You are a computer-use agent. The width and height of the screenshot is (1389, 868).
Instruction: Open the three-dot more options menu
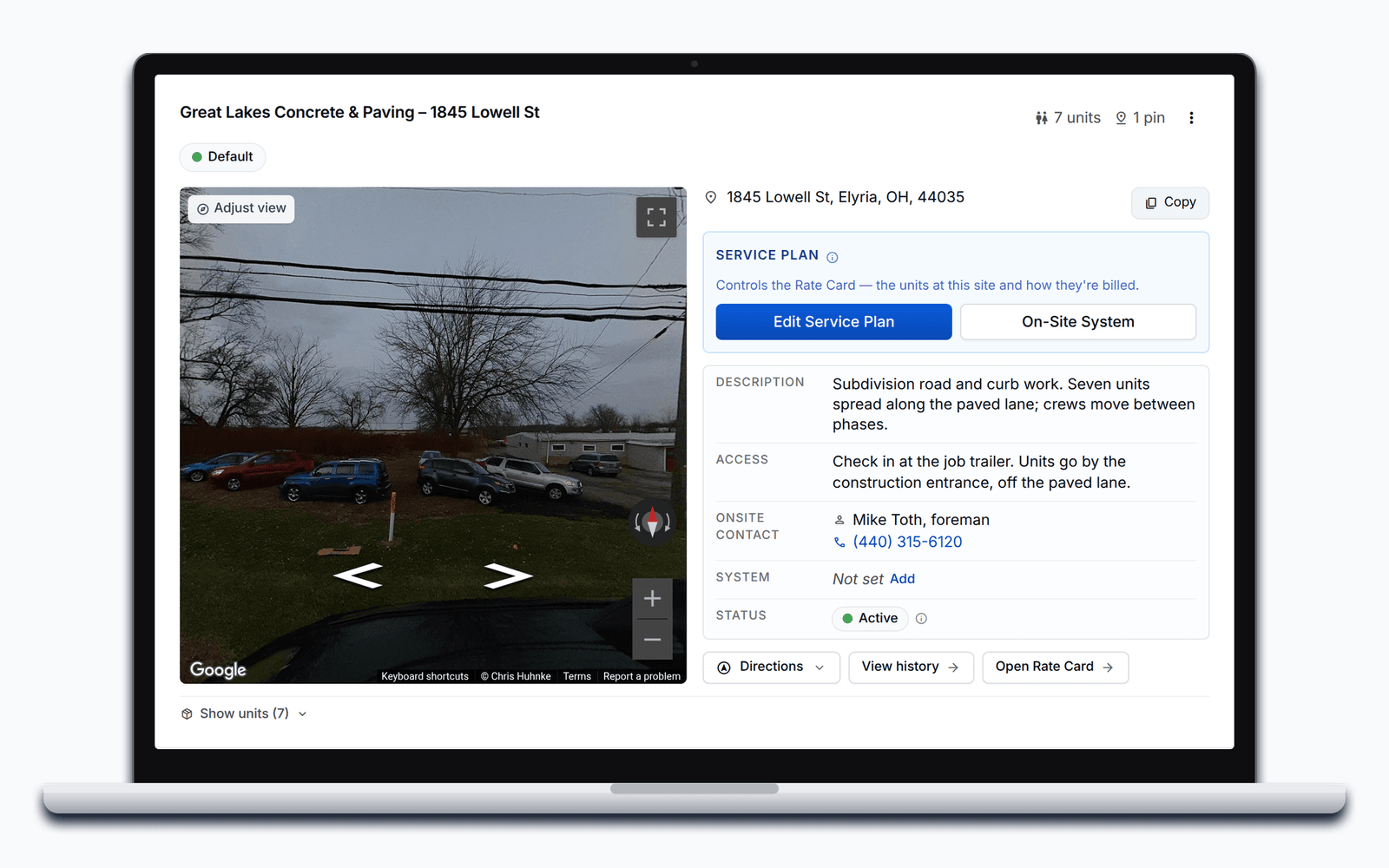click(1191, 118)
